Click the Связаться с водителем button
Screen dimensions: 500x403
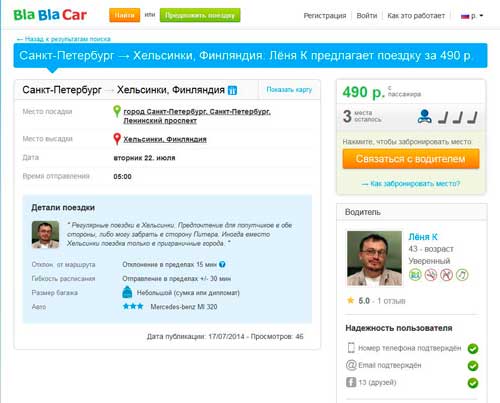click(x=411, y=159)
